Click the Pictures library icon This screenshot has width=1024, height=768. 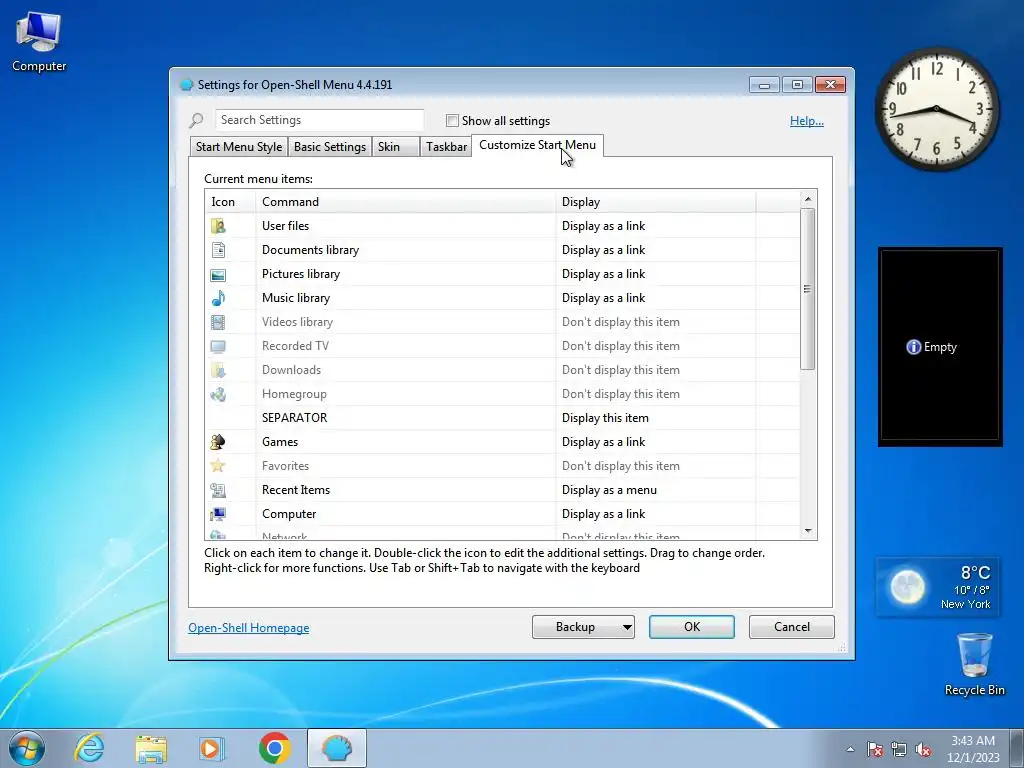[218, 274]
